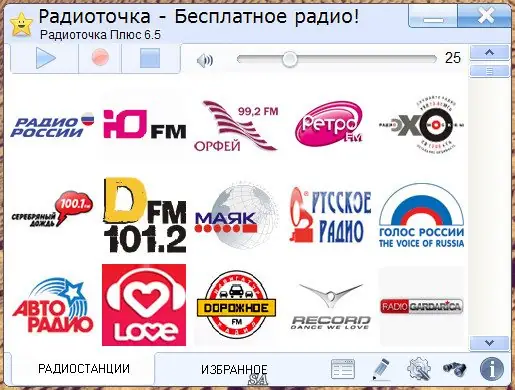Tune in to Ю FM station
The width and height of the screenshot is (515, 390).
coord(144,124)
